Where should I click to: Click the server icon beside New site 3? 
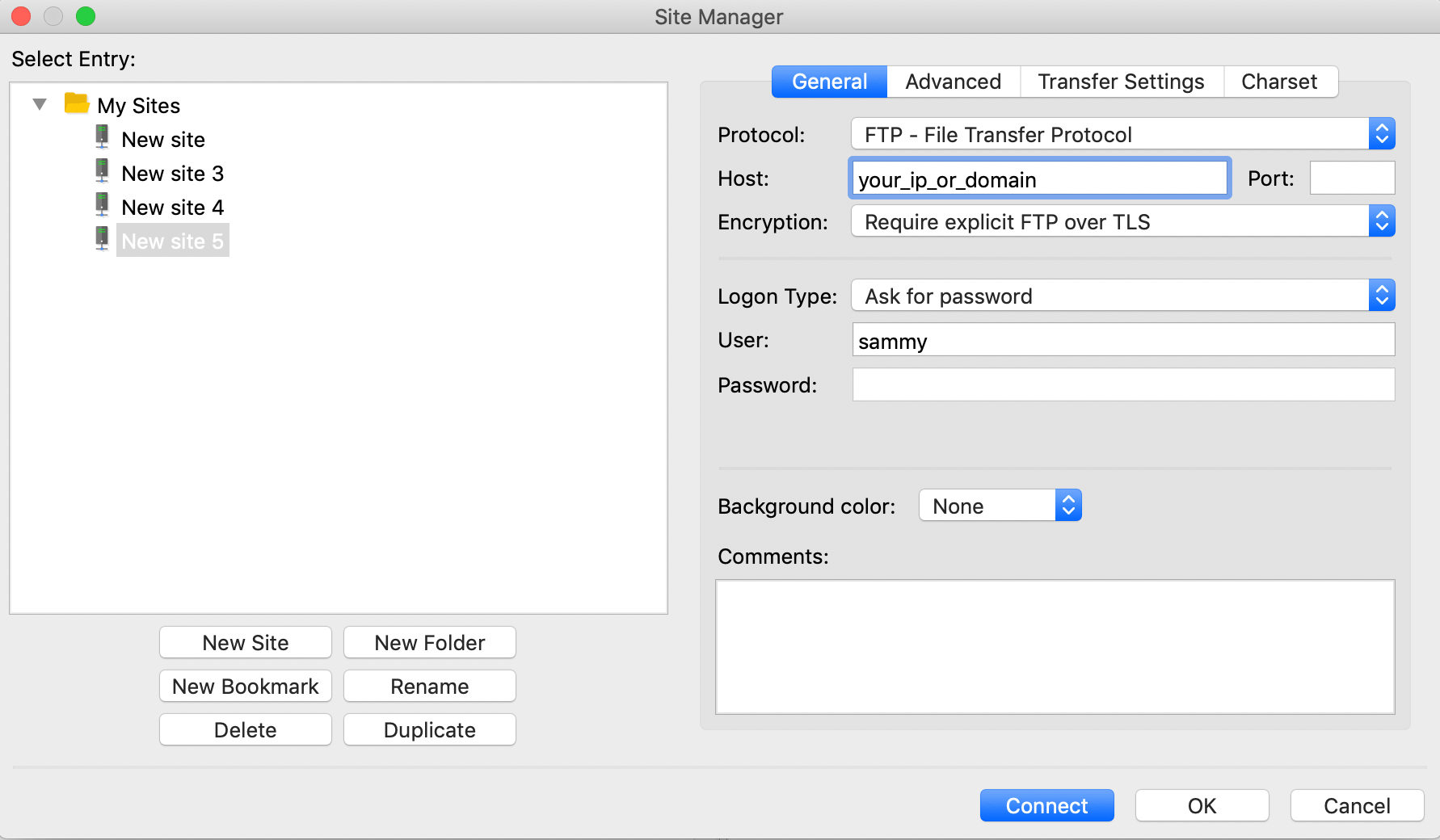[102, 171]
